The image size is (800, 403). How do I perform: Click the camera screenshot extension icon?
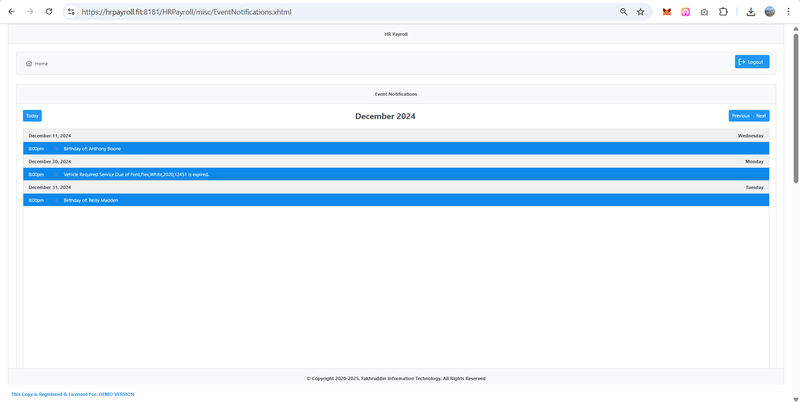click(704, 12)
